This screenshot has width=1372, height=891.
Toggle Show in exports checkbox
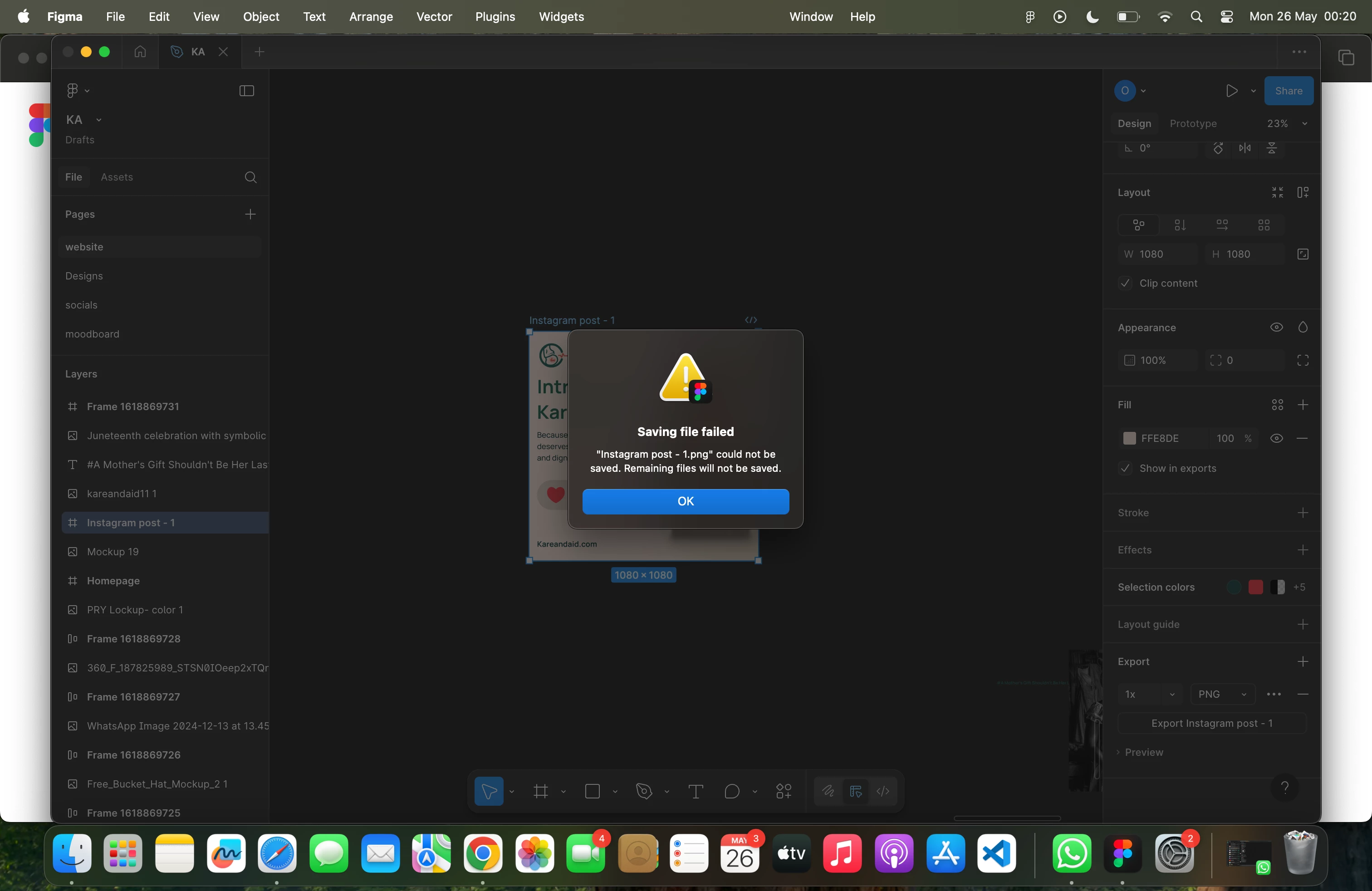point(1125,468)
